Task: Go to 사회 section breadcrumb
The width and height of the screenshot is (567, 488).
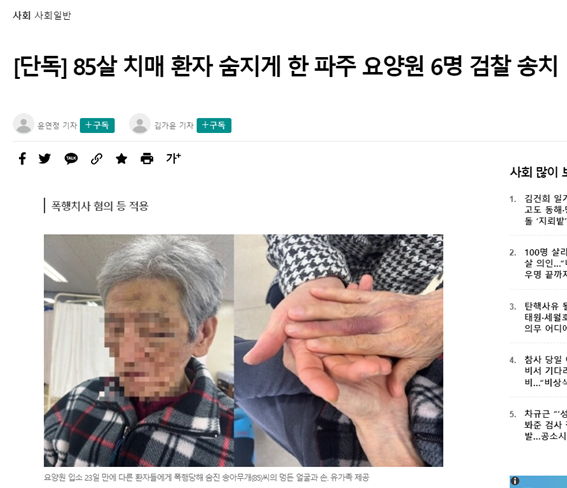Action: (x=22, y=16)
